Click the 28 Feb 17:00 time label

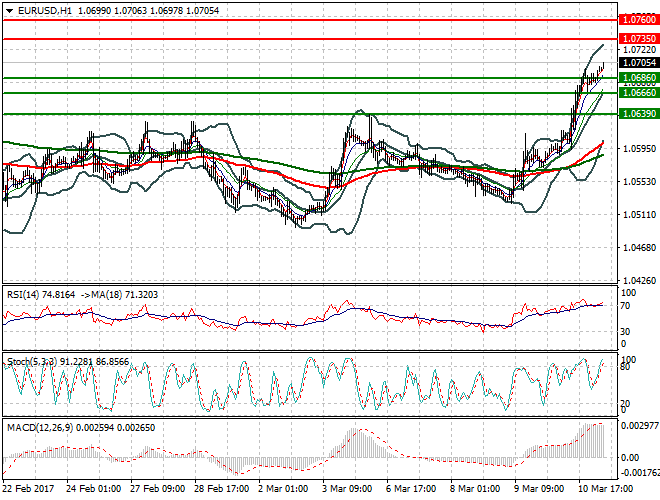(x=221, y=489)
